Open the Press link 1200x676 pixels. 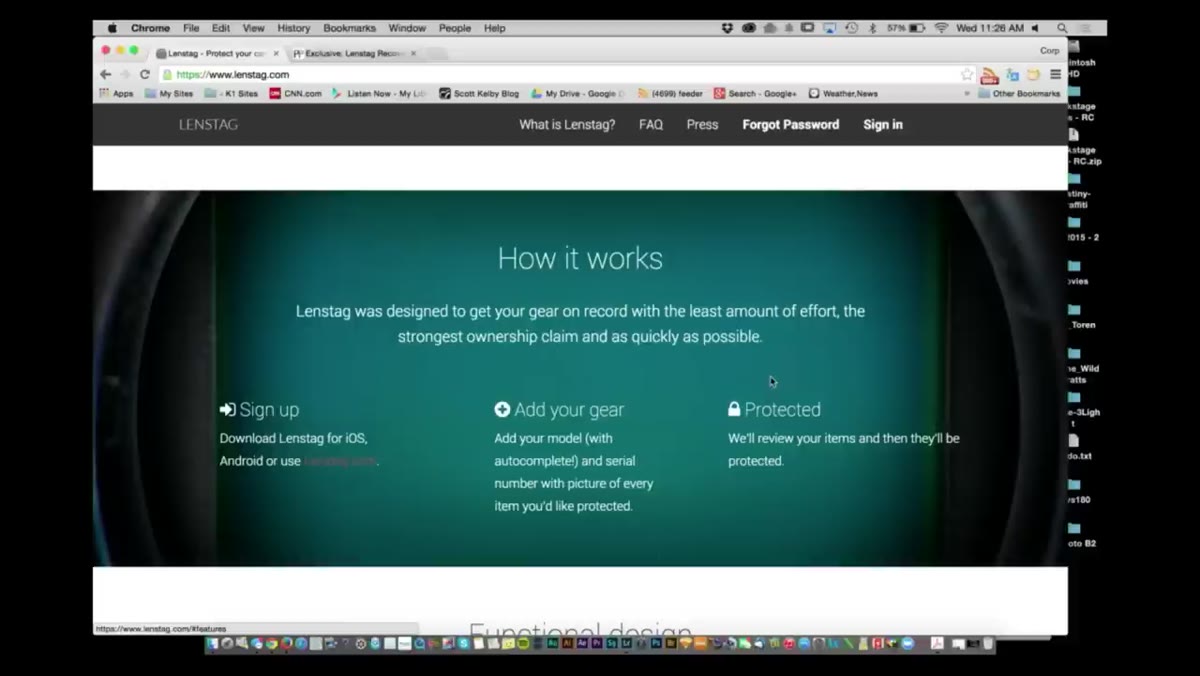tap(702, 125)
